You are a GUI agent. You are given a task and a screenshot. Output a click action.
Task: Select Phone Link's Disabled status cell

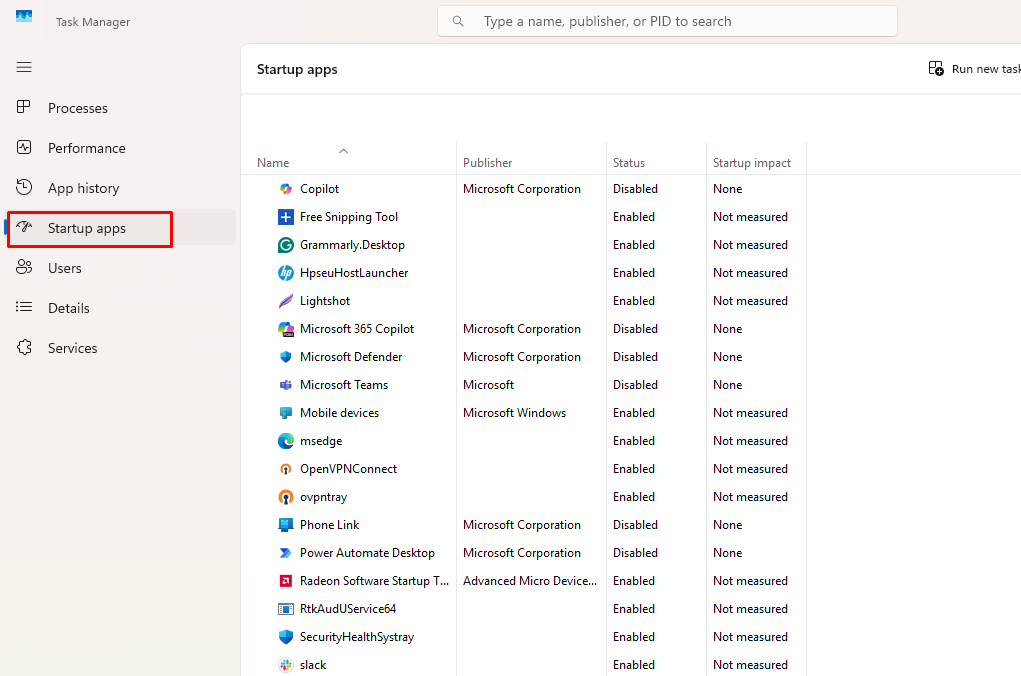635,525
